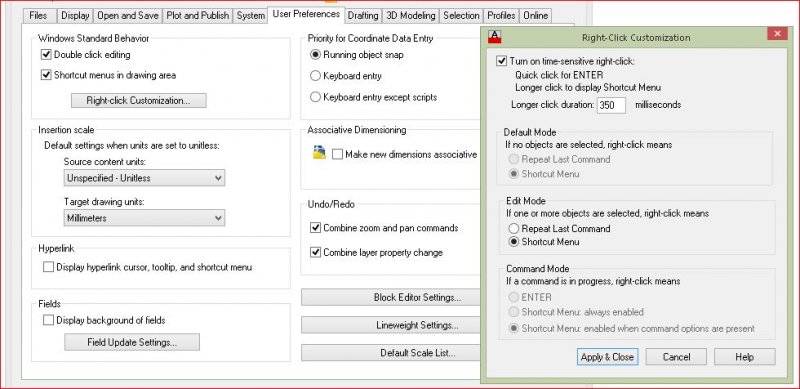Image resolution: width=800 pixels, height=389 pixels.
Task: Open Help for Right-Click Customization
Action: pyautogui.click(x=744, y=357)
